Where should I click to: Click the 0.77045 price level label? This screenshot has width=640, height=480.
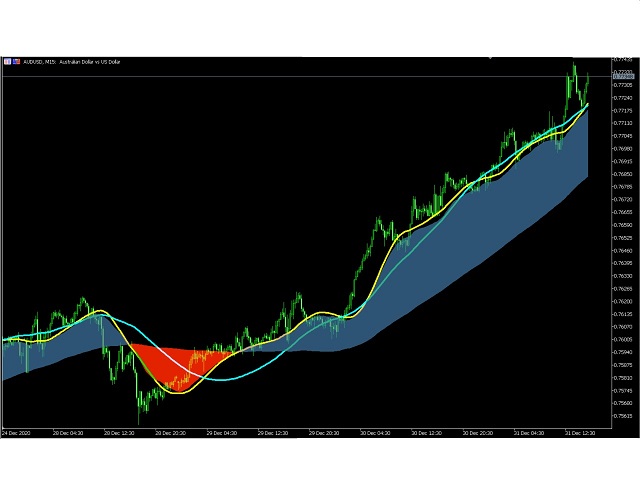623,136
